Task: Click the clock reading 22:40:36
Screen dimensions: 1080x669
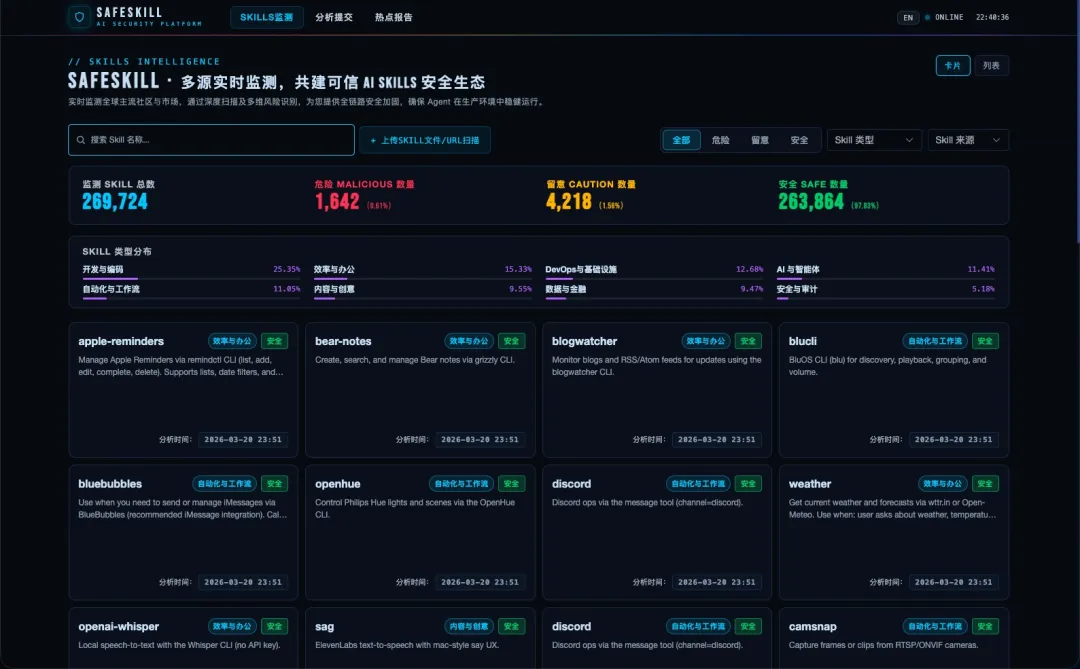Action: [992, 17]
